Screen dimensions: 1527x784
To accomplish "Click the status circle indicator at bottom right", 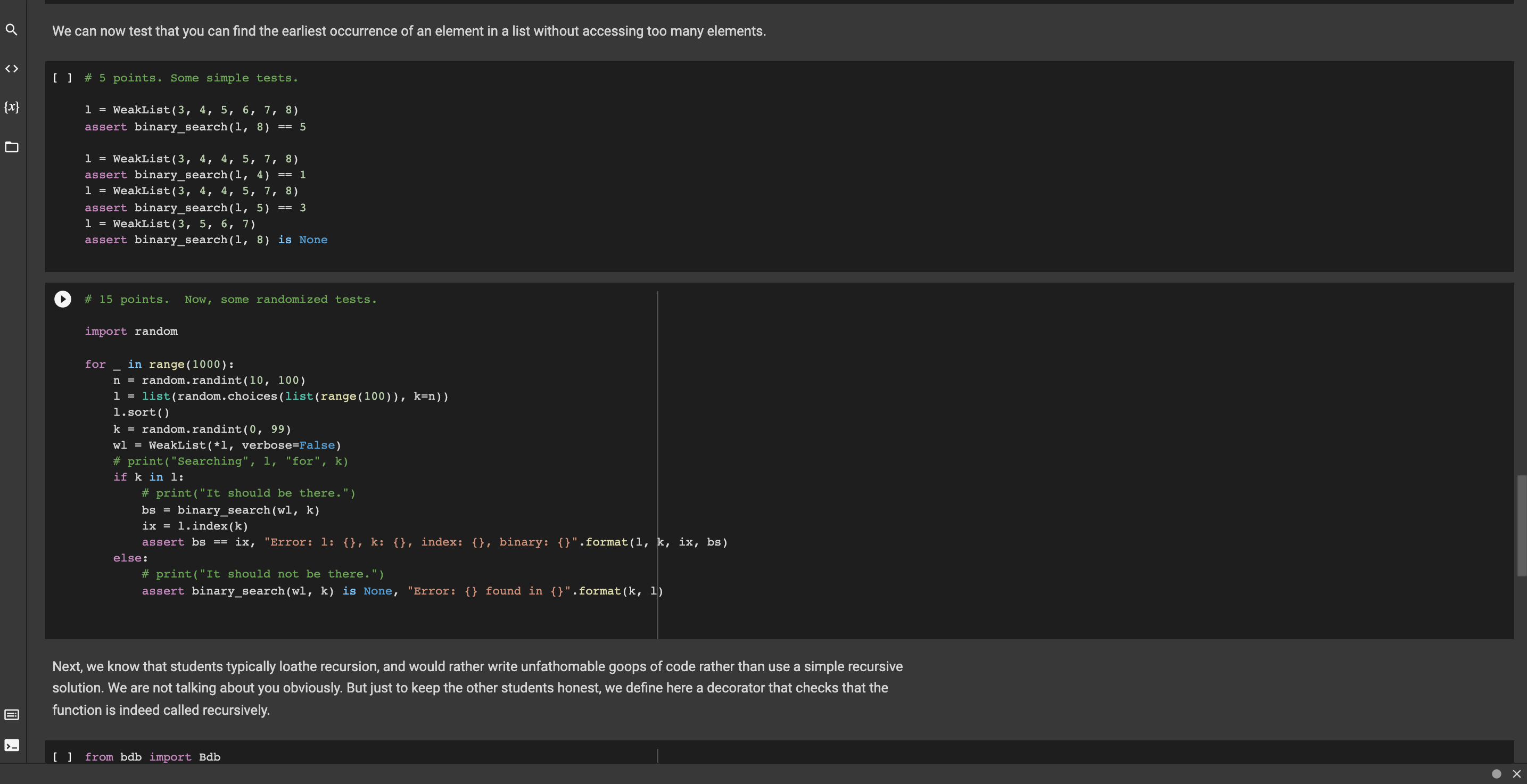I will [1496, 774].
